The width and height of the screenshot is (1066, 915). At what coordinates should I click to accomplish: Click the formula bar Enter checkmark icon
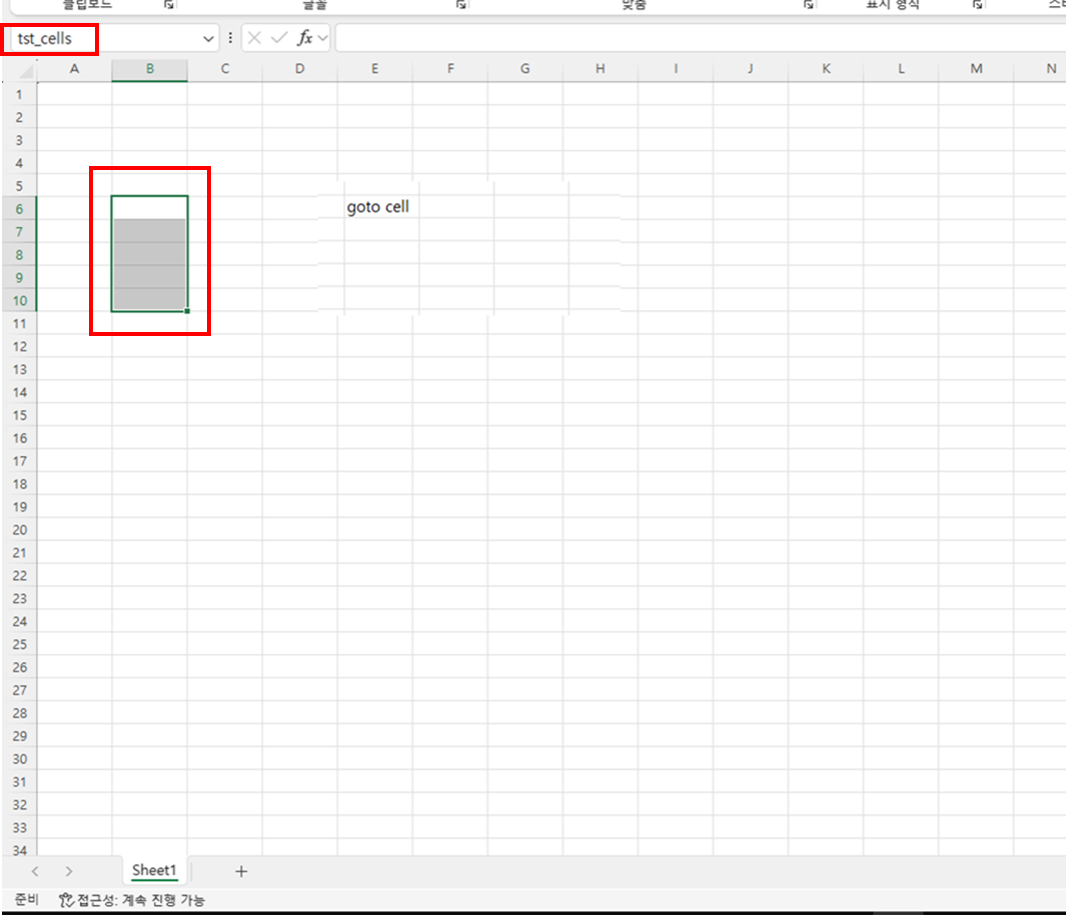point(279,38)
